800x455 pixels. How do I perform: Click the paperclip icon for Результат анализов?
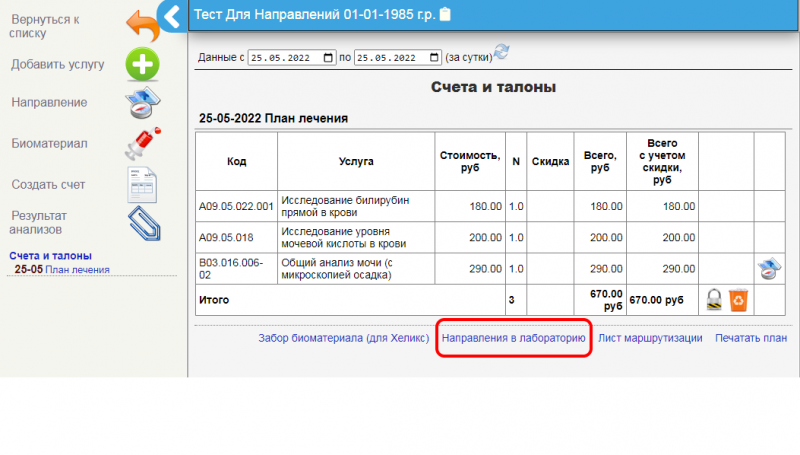(x=142, y=222)
